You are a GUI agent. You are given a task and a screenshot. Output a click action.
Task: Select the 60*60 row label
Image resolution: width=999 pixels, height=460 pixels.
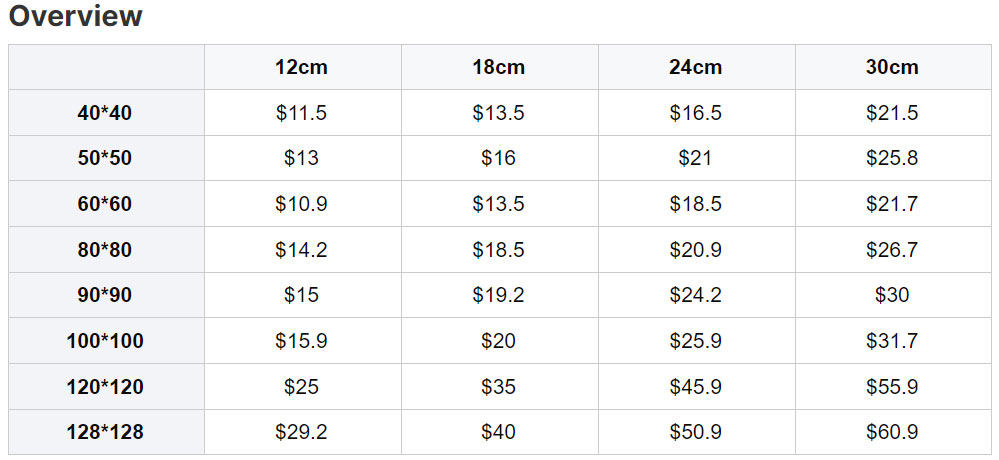click(106, 204)
